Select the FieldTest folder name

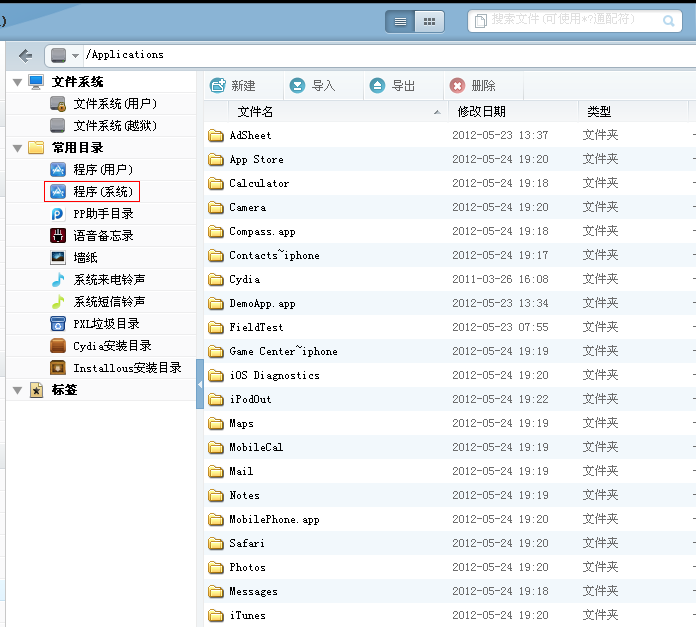point(256,327)
